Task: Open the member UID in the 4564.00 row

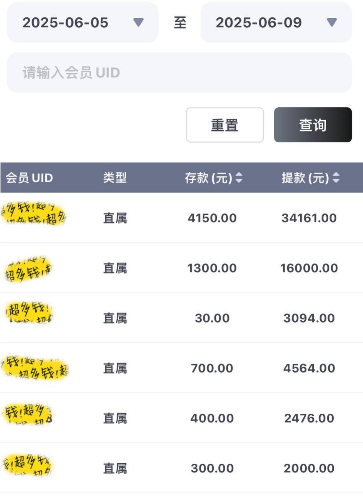Action: [35, 367]
